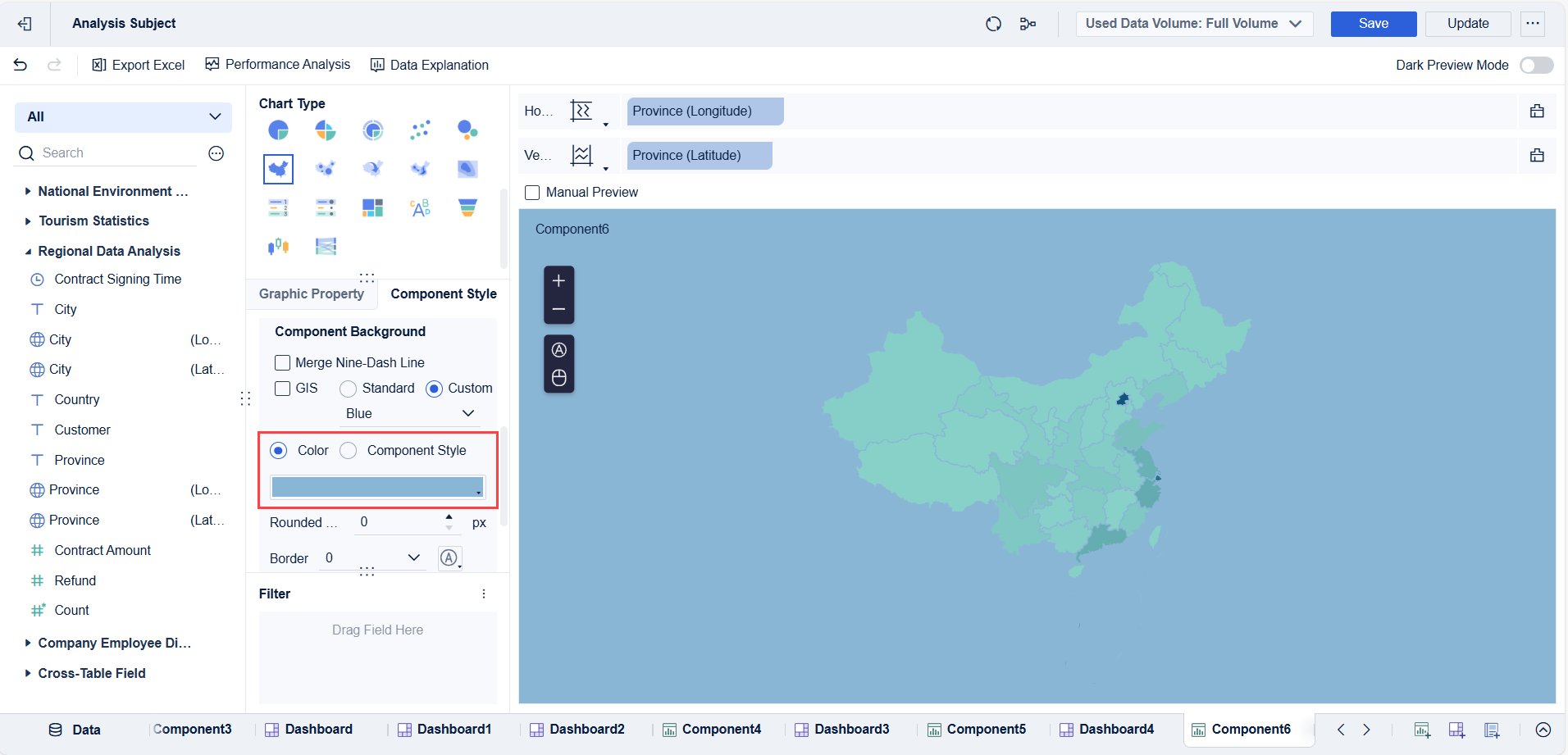The image size is (1568, 755).
Task: Toggle Dark Preview Mode switch
Action: click(1536, 65)
